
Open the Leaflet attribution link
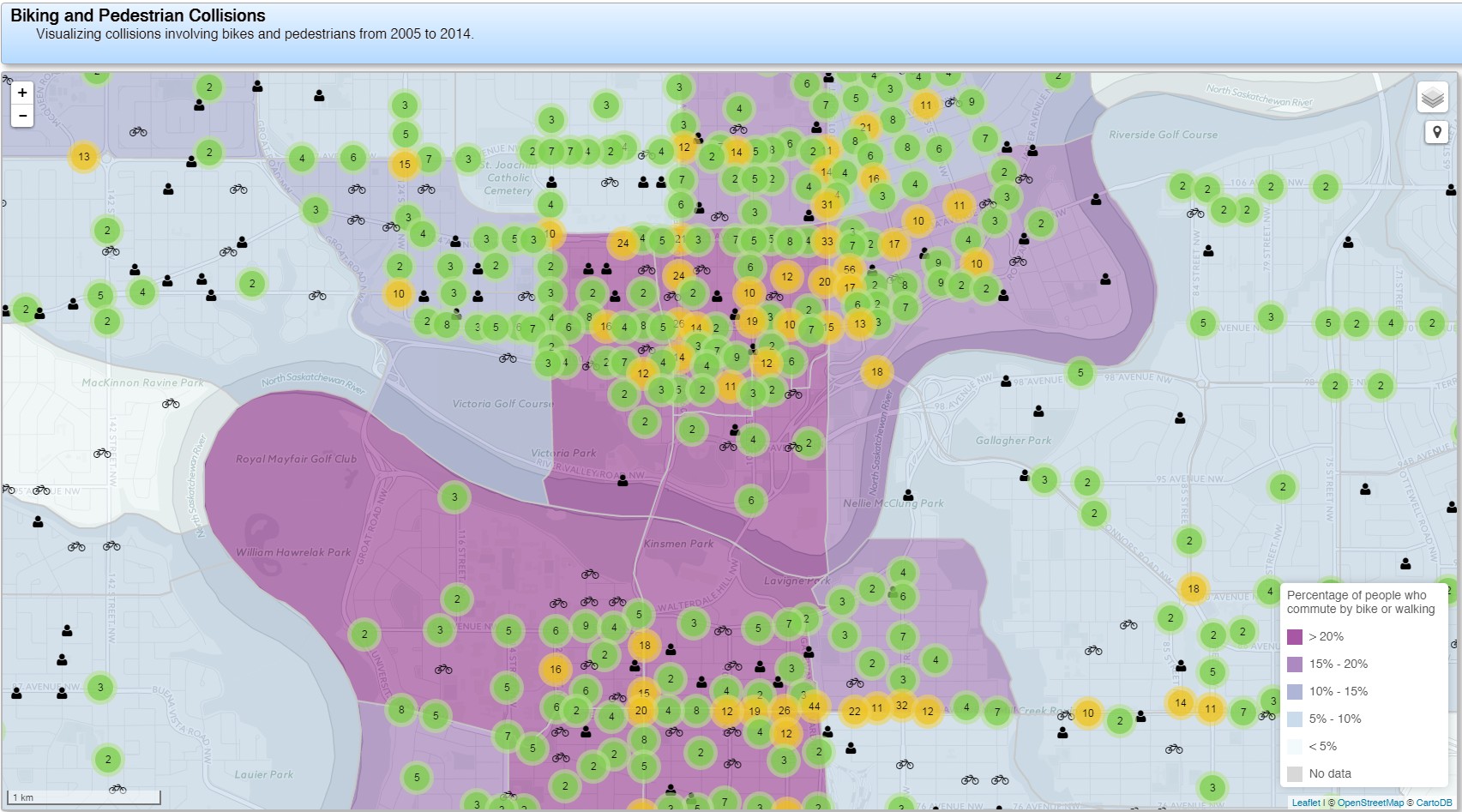tap(1306, 803)
